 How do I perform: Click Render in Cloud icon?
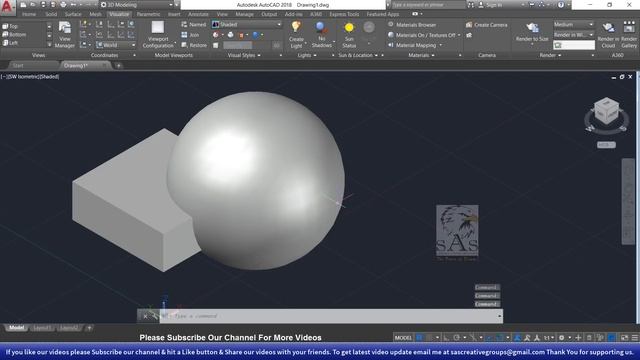608,28
